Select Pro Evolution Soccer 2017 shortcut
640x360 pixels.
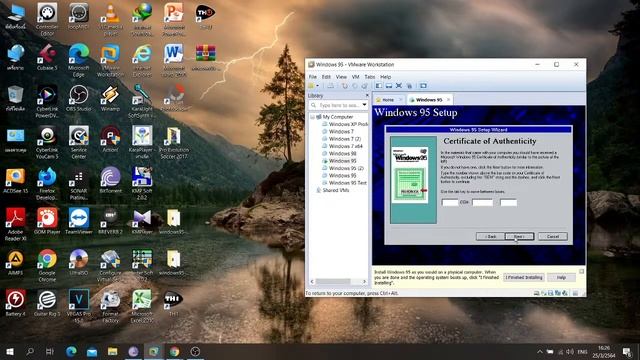tap(174, 142)
